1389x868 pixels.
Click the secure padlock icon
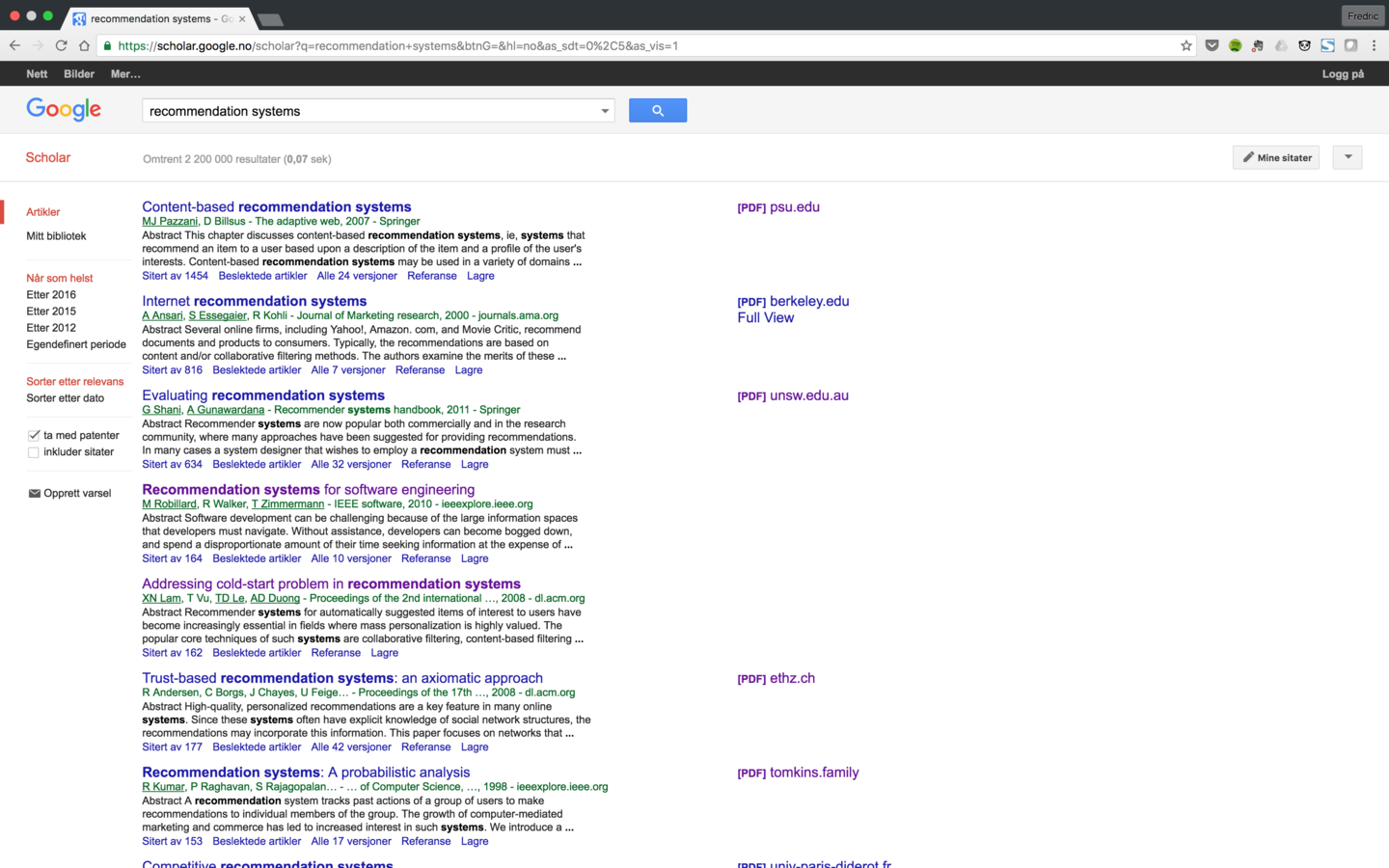(107, 45)
